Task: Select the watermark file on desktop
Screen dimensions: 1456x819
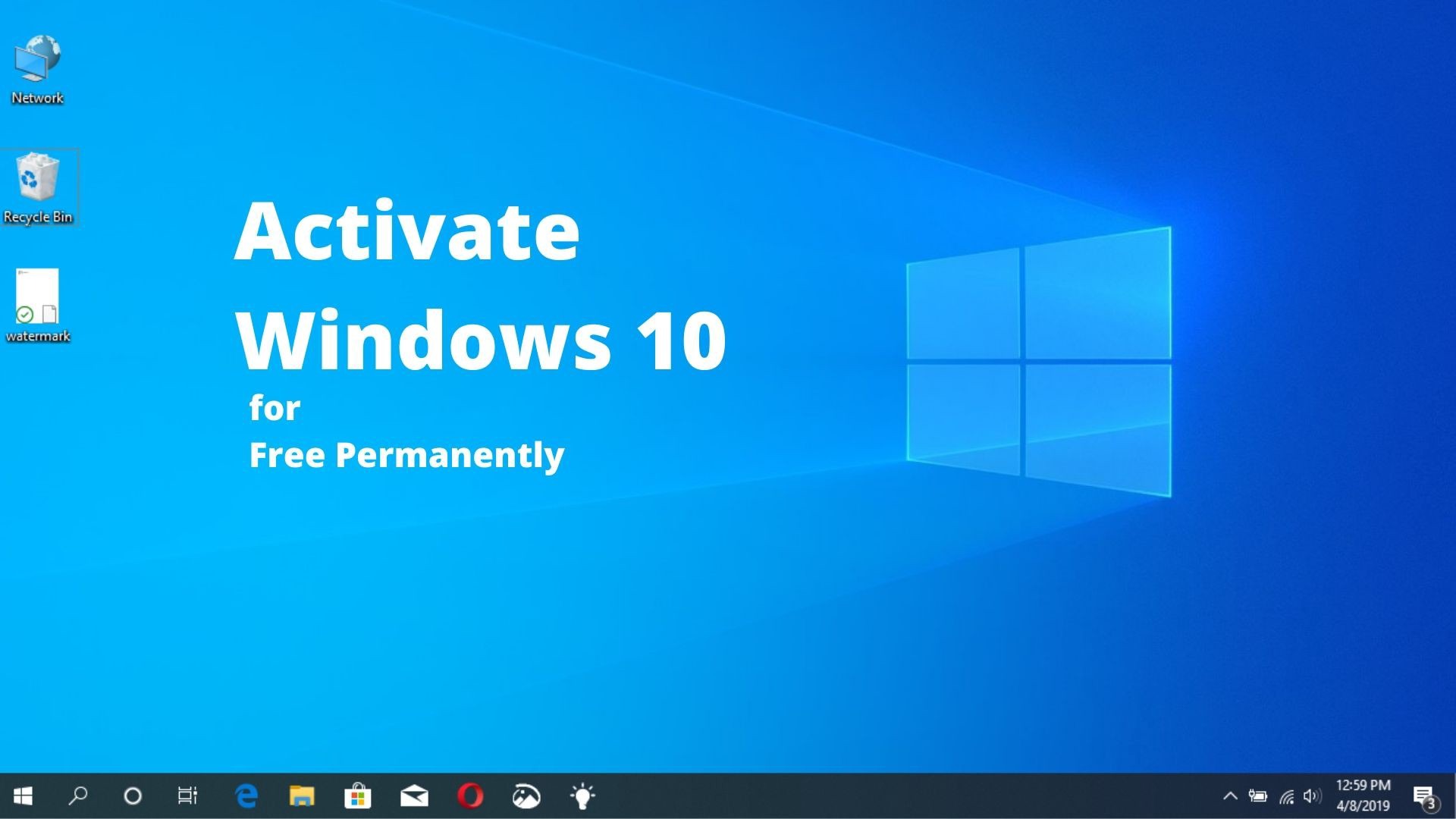Action: pyautogui.click(x=38, y=305)
